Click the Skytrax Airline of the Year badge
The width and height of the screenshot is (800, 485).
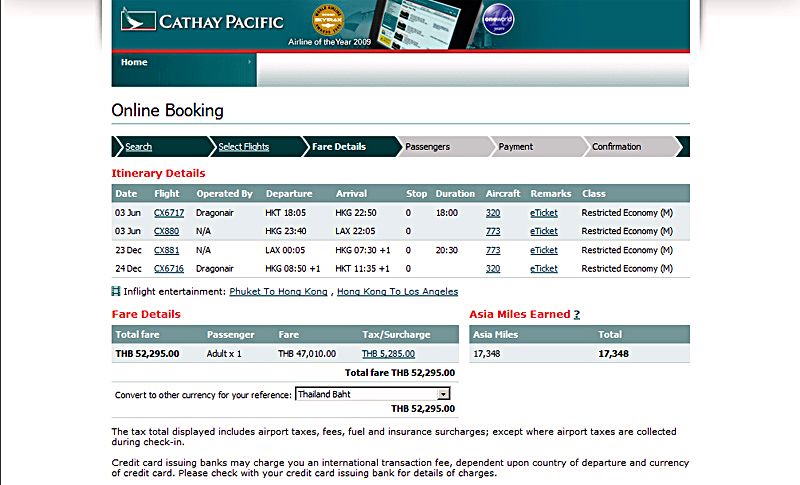[x=328, y=20]
